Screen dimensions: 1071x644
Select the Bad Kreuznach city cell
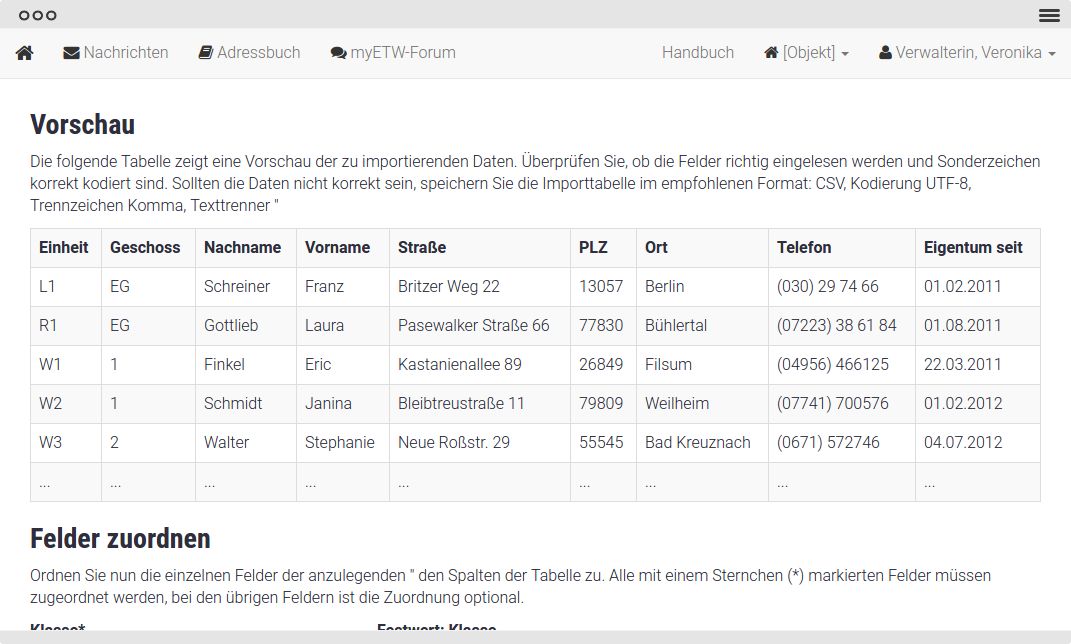(x=698, y=442)
